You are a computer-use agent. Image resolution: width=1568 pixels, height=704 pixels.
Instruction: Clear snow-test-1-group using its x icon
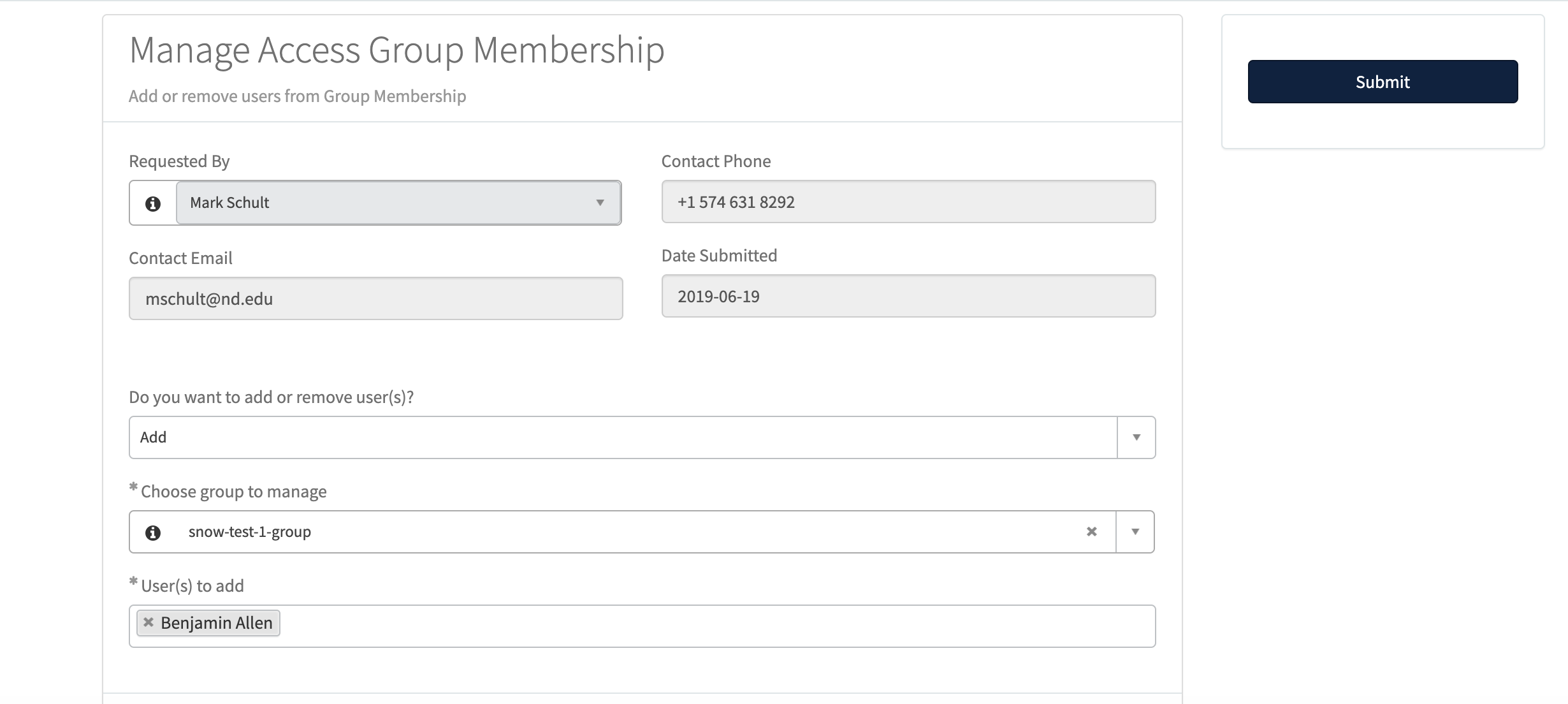click(x=1092, y=531)
